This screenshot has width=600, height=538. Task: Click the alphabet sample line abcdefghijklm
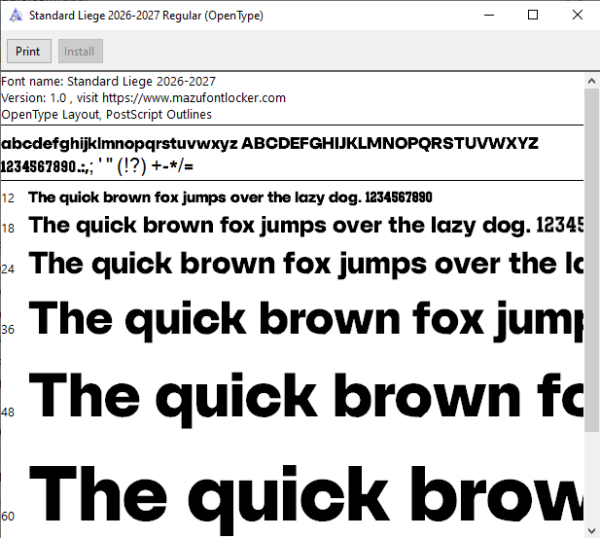(x=270, y=143)
